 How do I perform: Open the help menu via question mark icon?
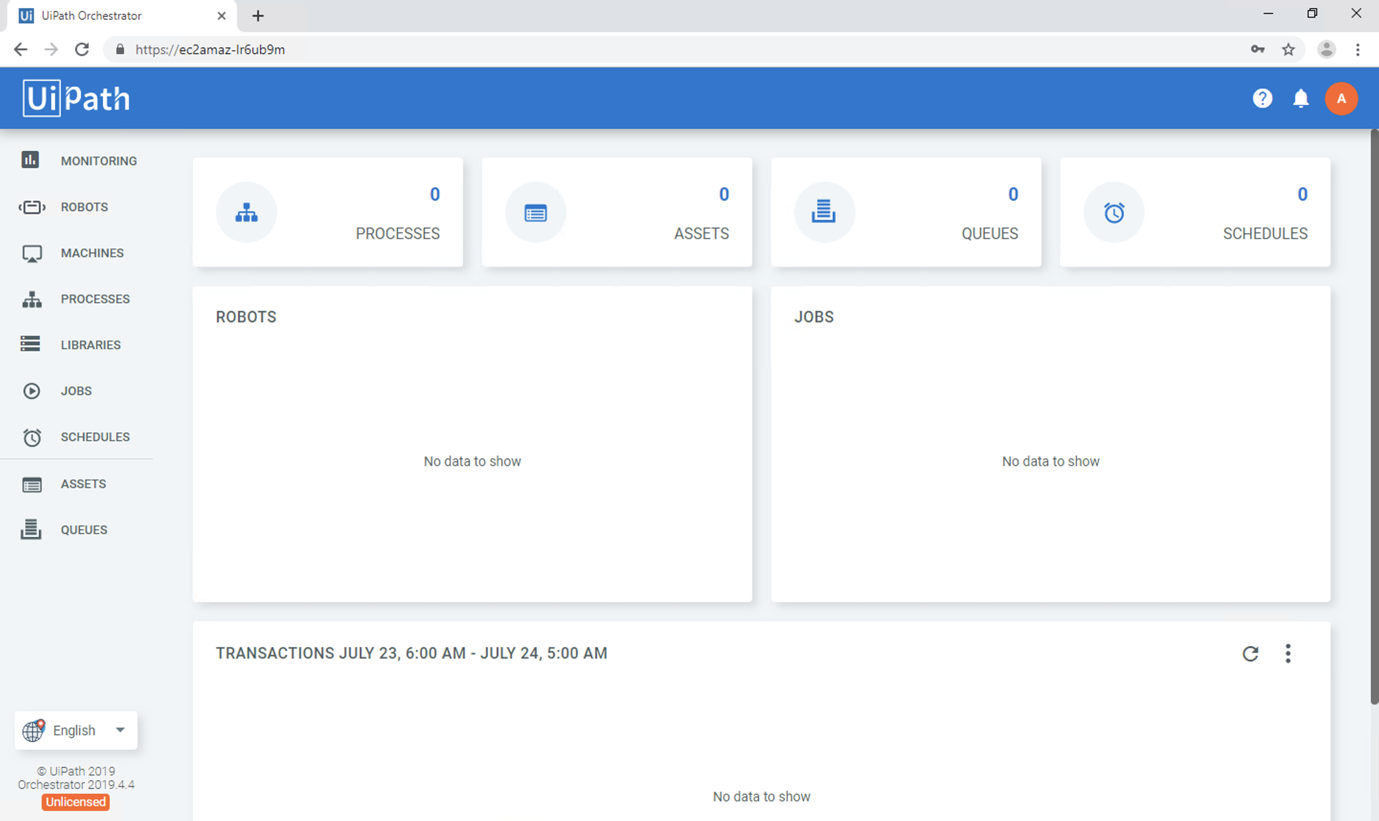[1262, 98]
